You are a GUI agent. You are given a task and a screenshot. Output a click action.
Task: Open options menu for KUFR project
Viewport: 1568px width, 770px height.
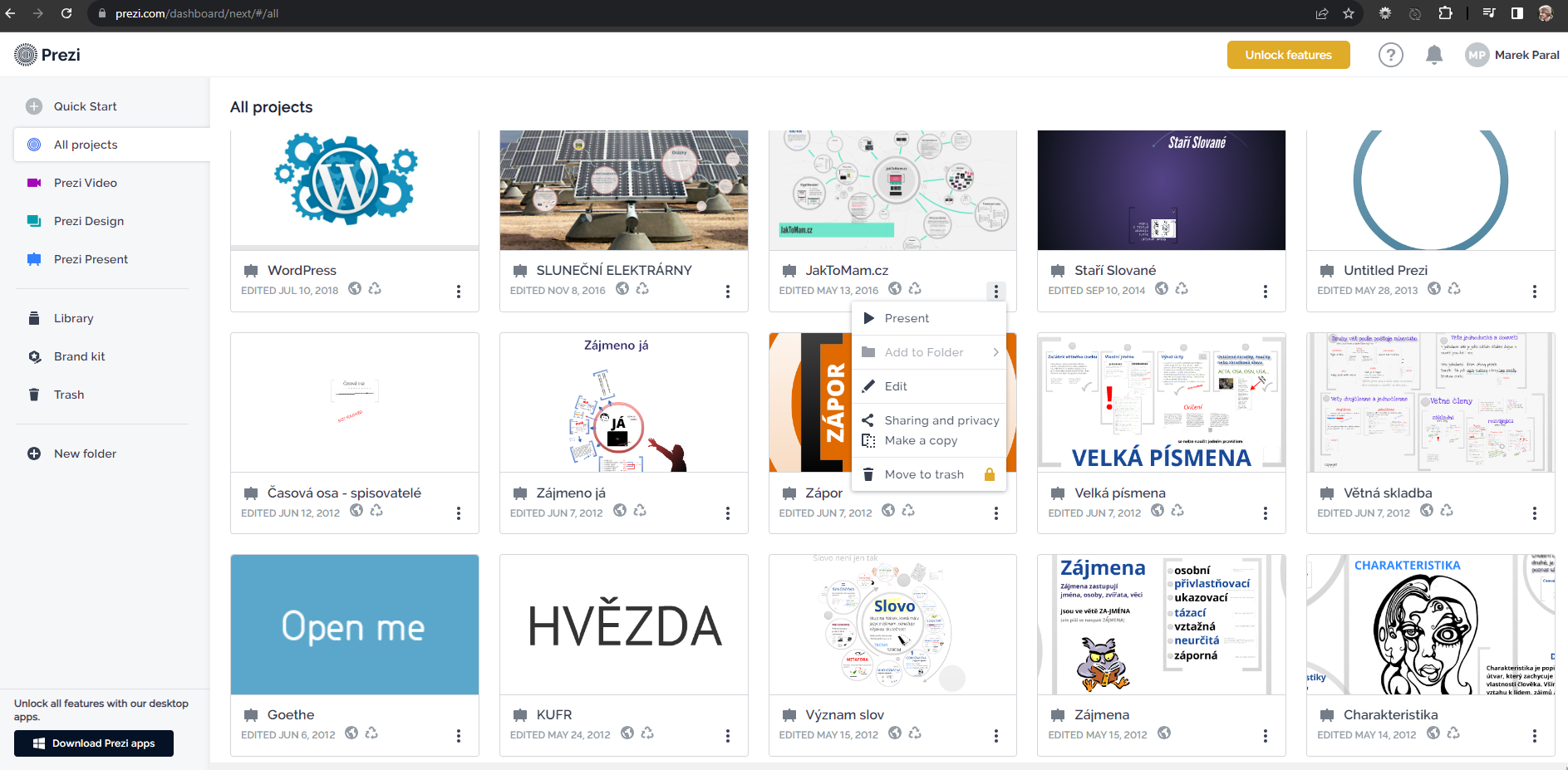click(x=728, y=735)
